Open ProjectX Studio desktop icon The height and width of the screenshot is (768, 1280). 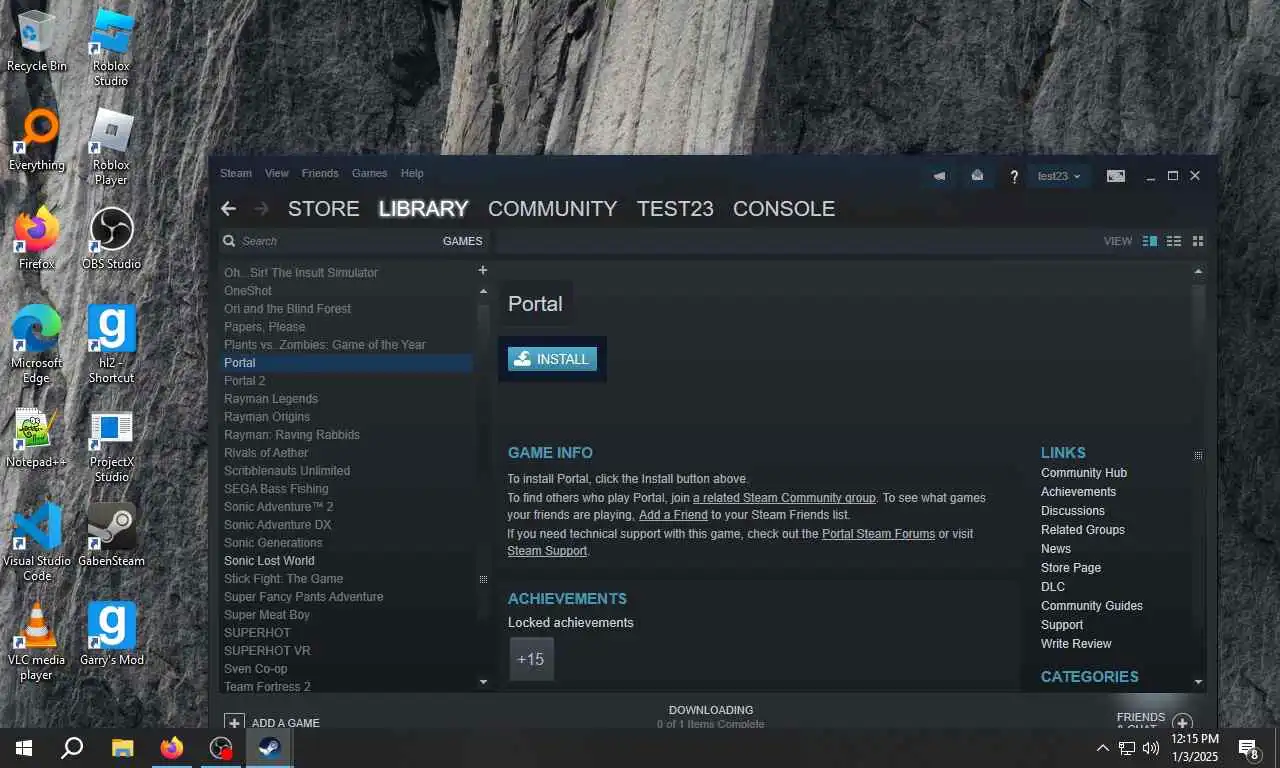coord(111,444)
